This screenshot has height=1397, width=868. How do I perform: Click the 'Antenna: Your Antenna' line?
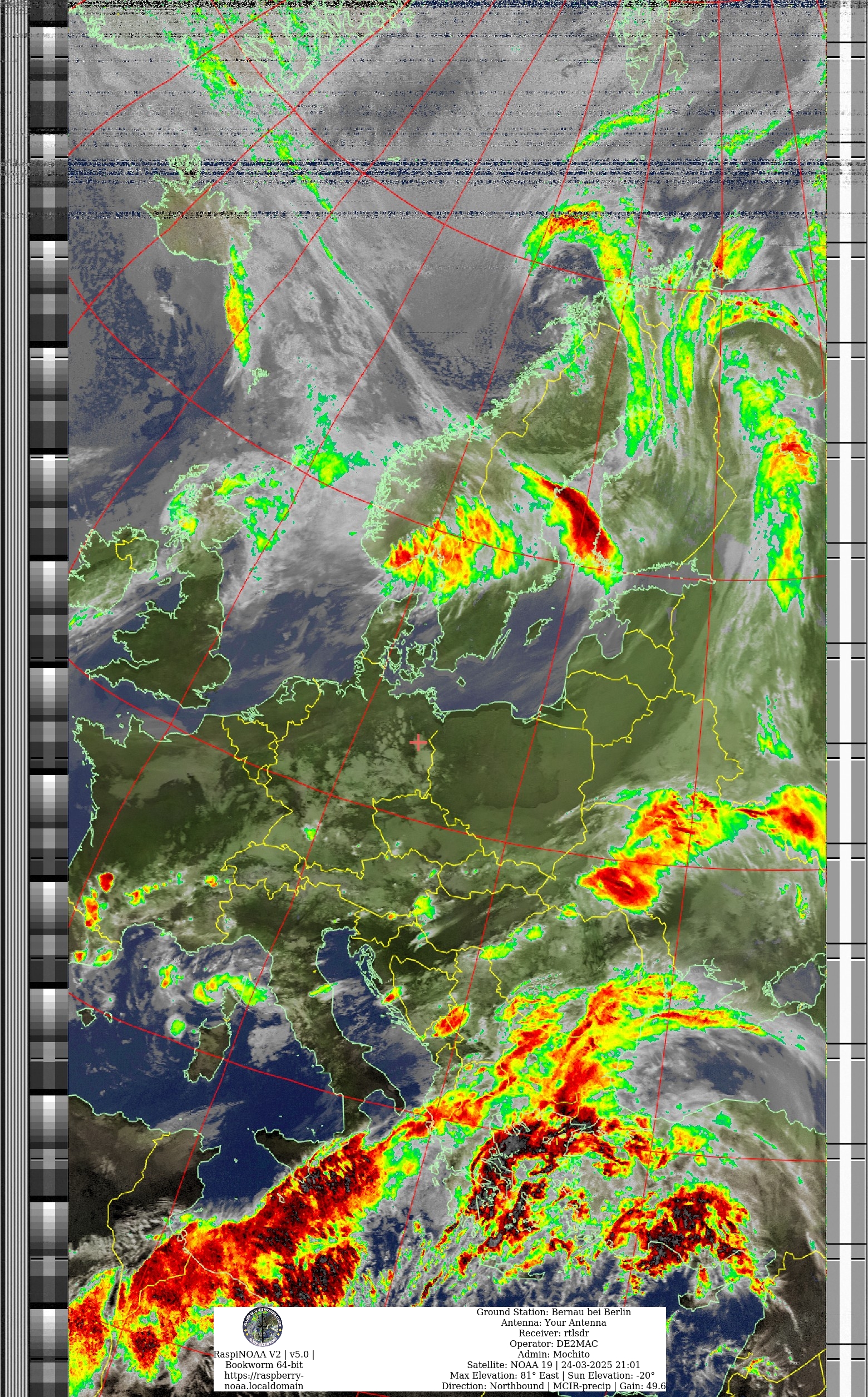point(554,1322)
